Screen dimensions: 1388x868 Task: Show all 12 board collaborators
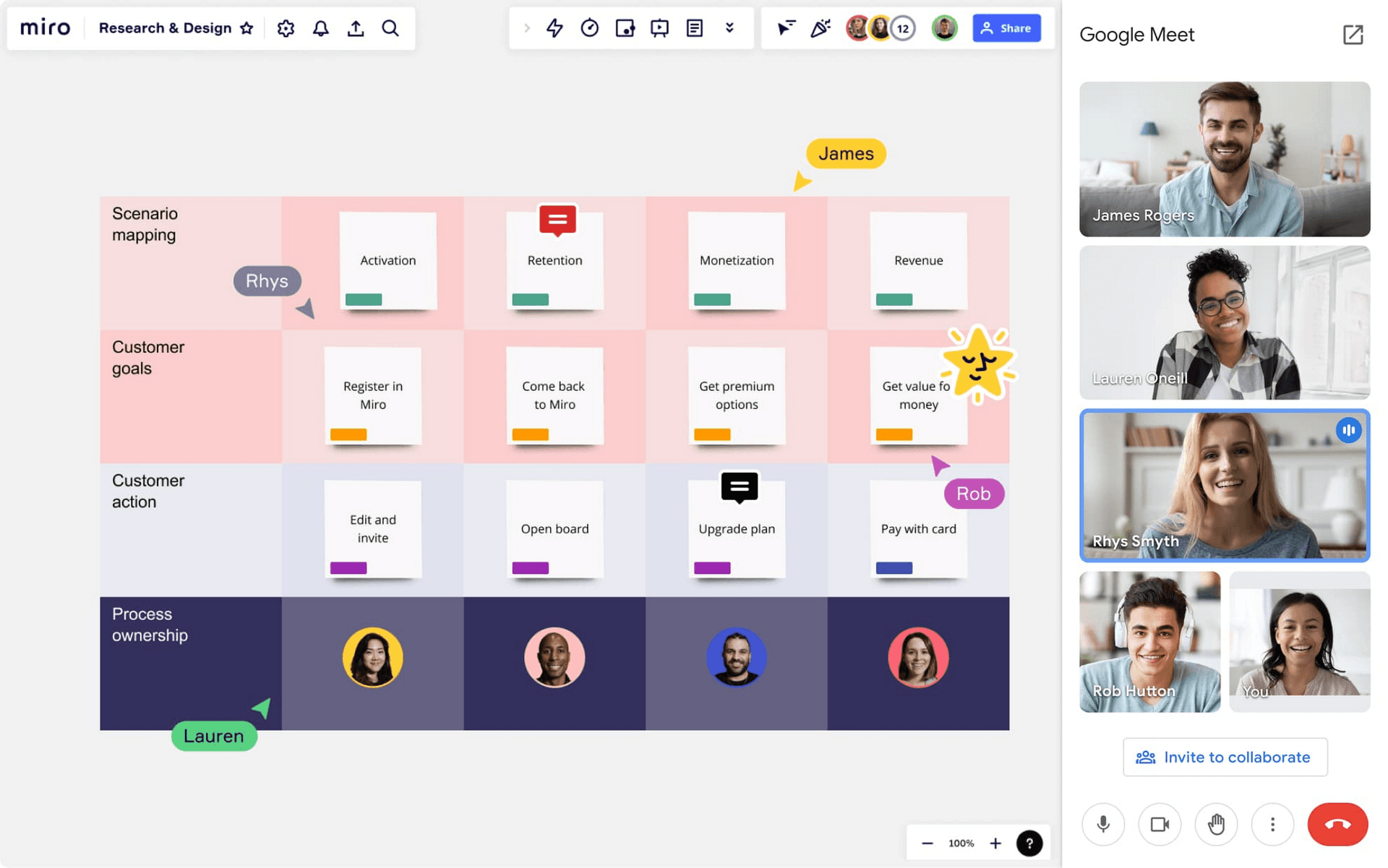902,28
